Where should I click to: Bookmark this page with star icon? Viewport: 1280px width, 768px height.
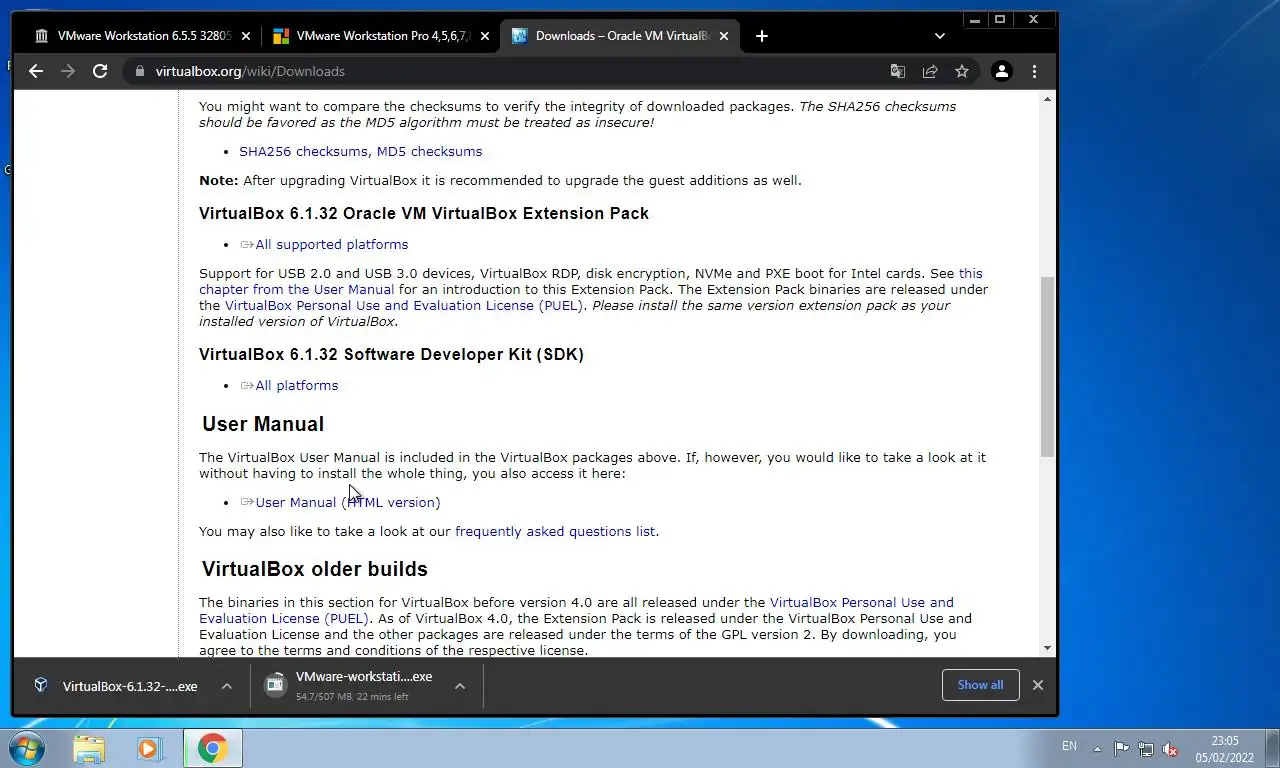tap(962, 71)
